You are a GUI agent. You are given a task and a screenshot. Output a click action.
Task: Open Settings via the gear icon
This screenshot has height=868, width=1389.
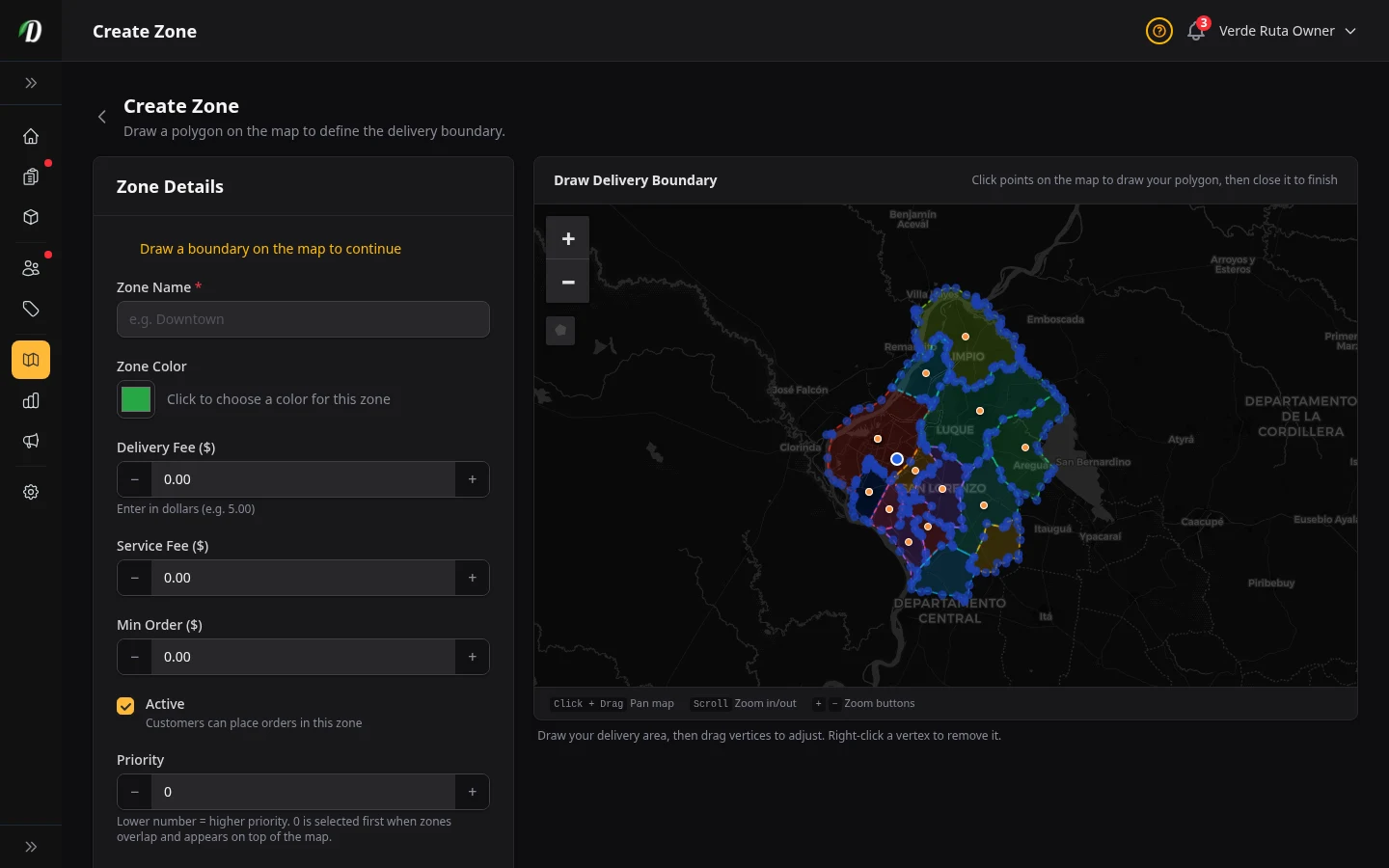31,492
